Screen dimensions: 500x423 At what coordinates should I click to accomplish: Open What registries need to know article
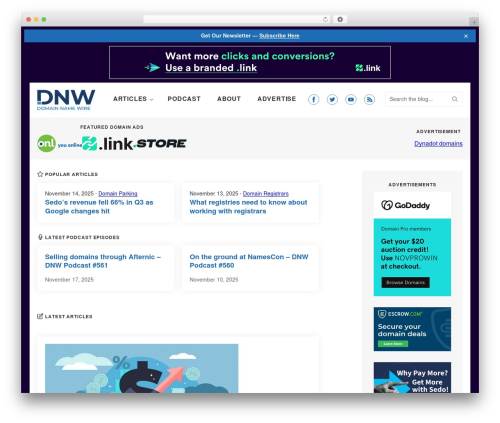coord(248,207)
